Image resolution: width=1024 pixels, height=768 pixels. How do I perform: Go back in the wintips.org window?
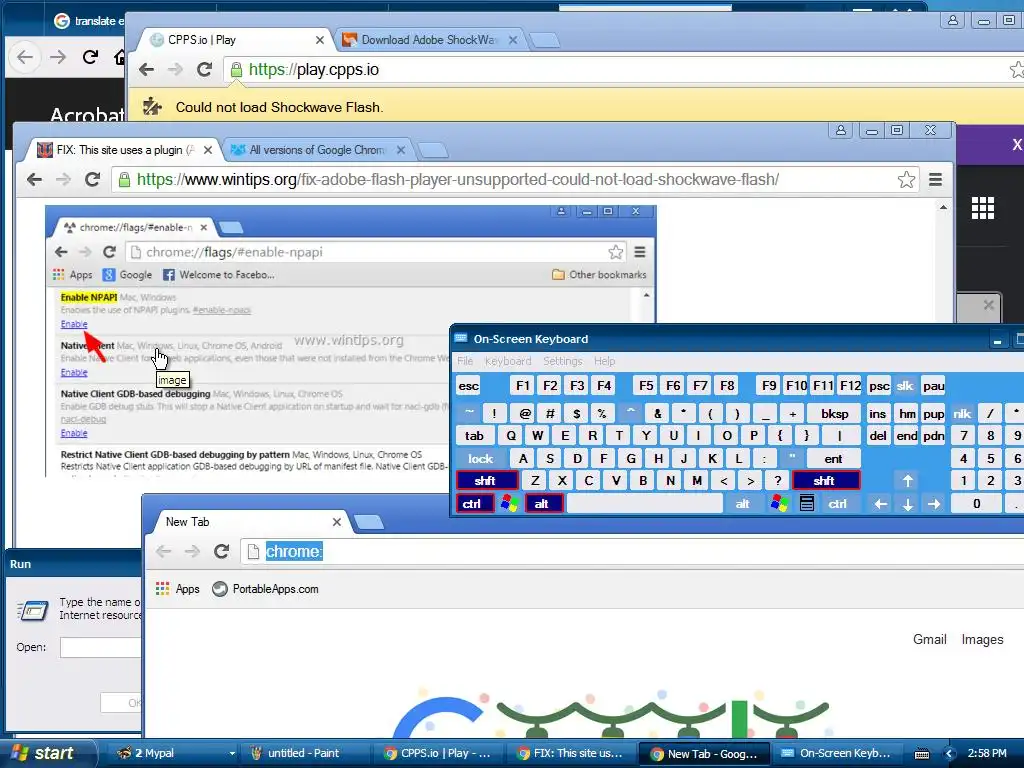(x=34, y=179)
